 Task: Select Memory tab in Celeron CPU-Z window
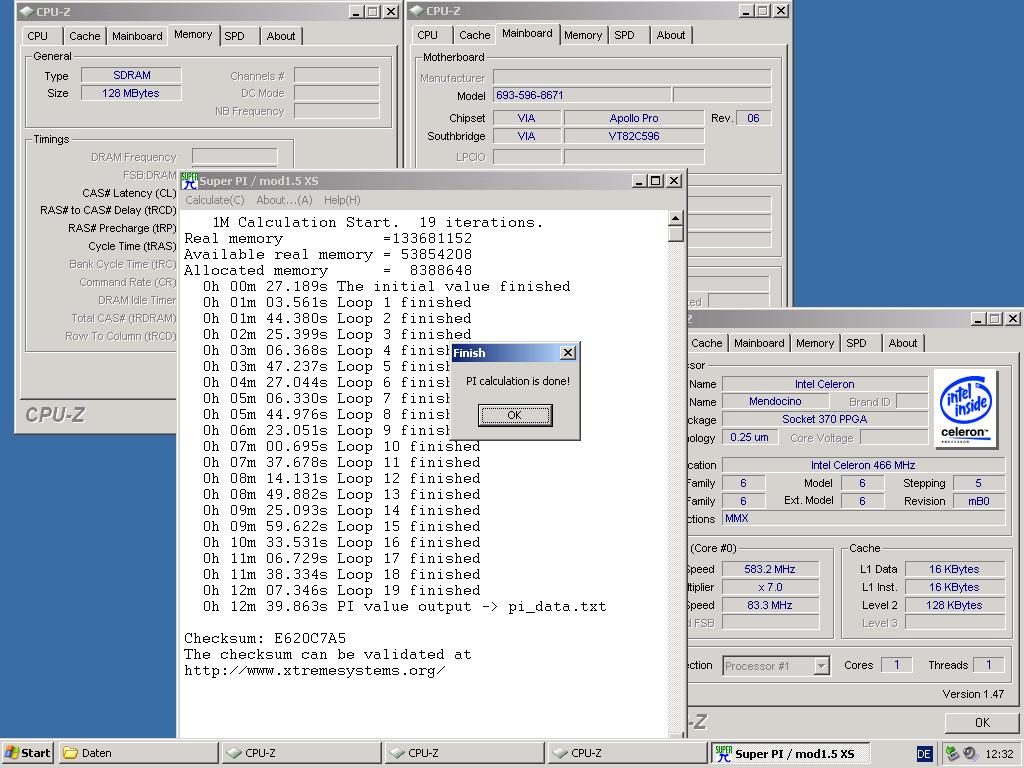(815, 343)
